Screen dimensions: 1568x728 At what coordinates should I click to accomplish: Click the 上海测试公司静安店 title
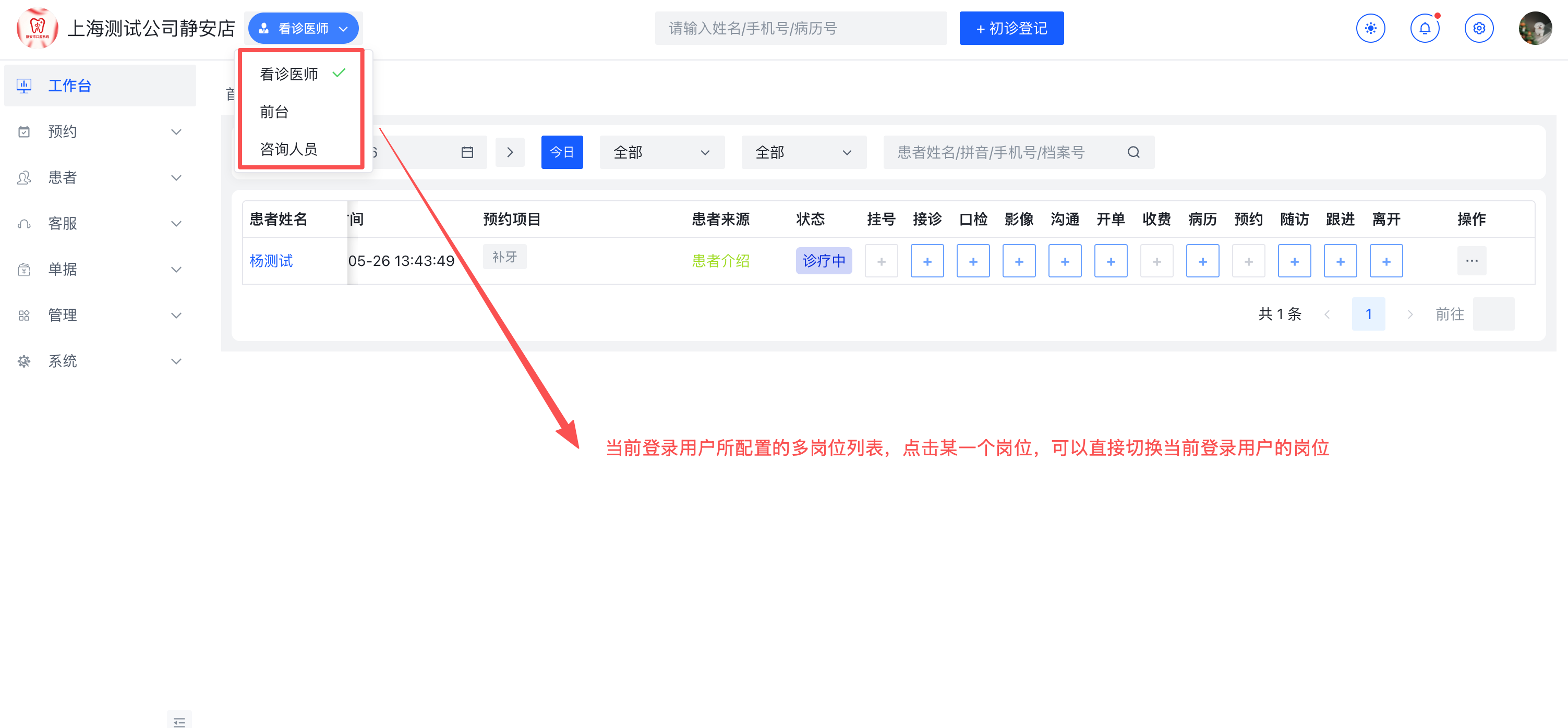[x=151, y=28]
